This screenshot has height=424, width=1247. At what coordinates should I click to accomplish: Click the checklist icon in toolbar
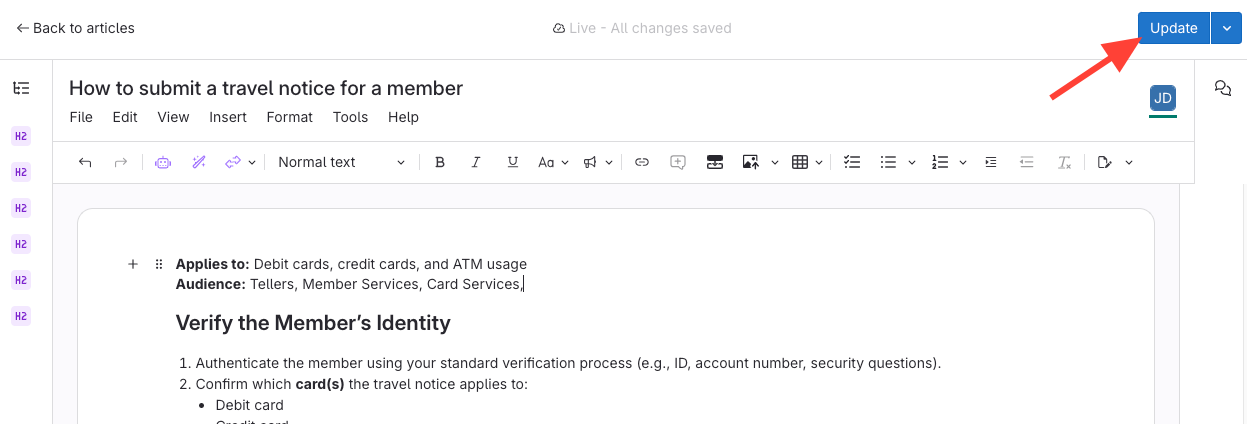point(852,162)
